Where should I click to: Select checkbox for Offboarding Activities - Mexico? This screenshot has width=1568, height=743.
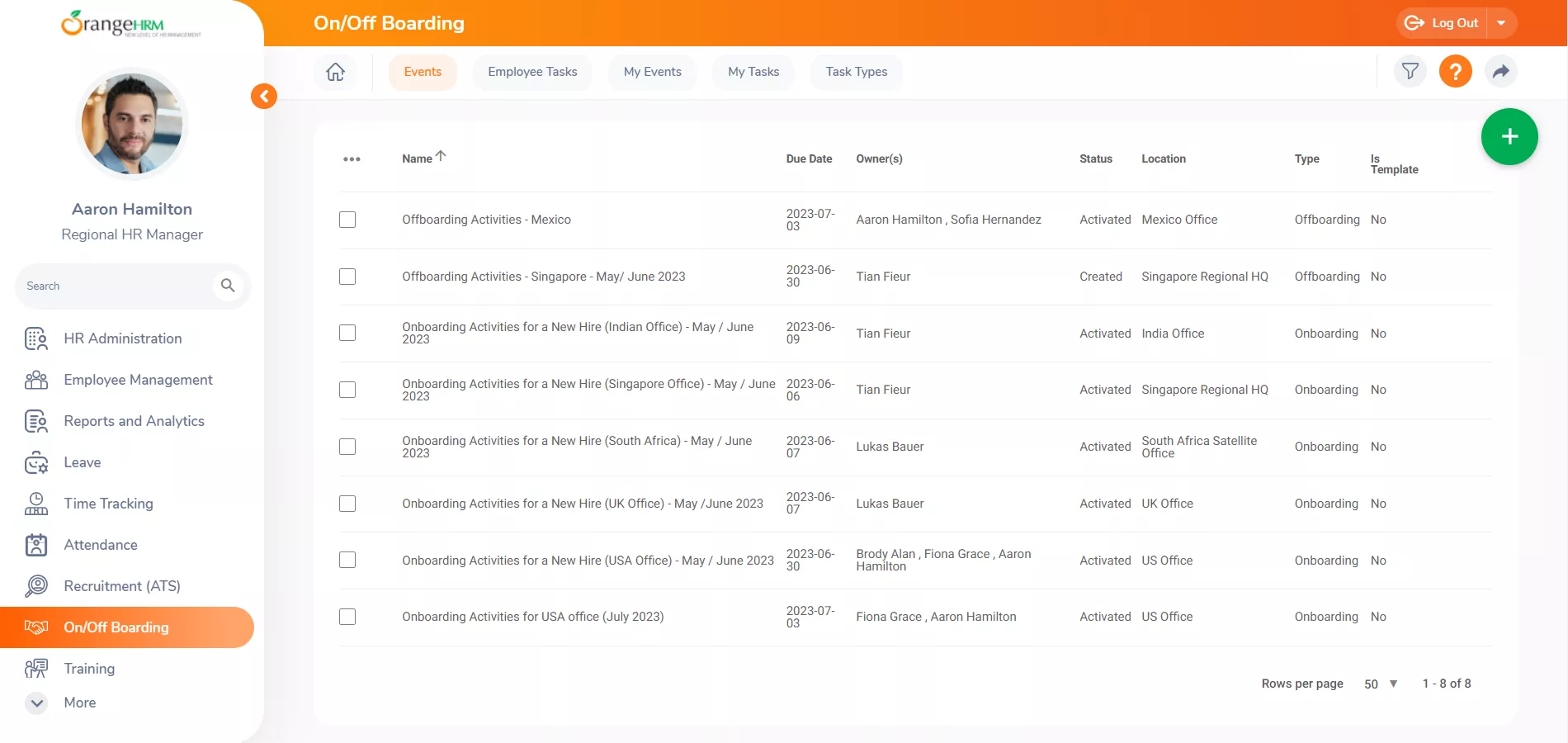pyautogui.click(x=347, y=220)
